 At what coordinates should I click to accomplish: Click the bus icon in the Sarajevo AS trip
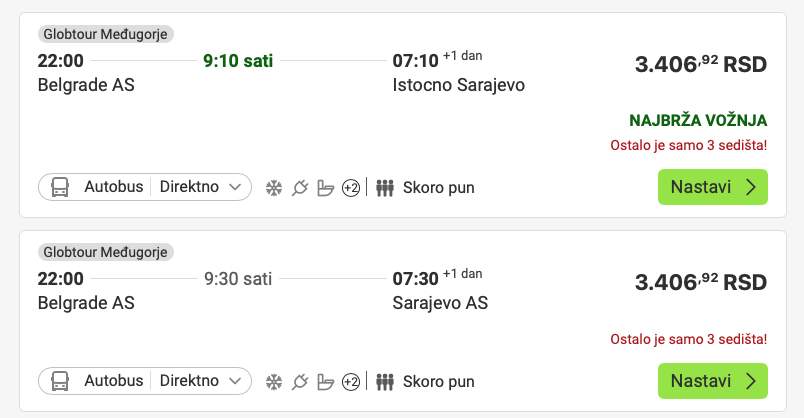pos(61,381)
